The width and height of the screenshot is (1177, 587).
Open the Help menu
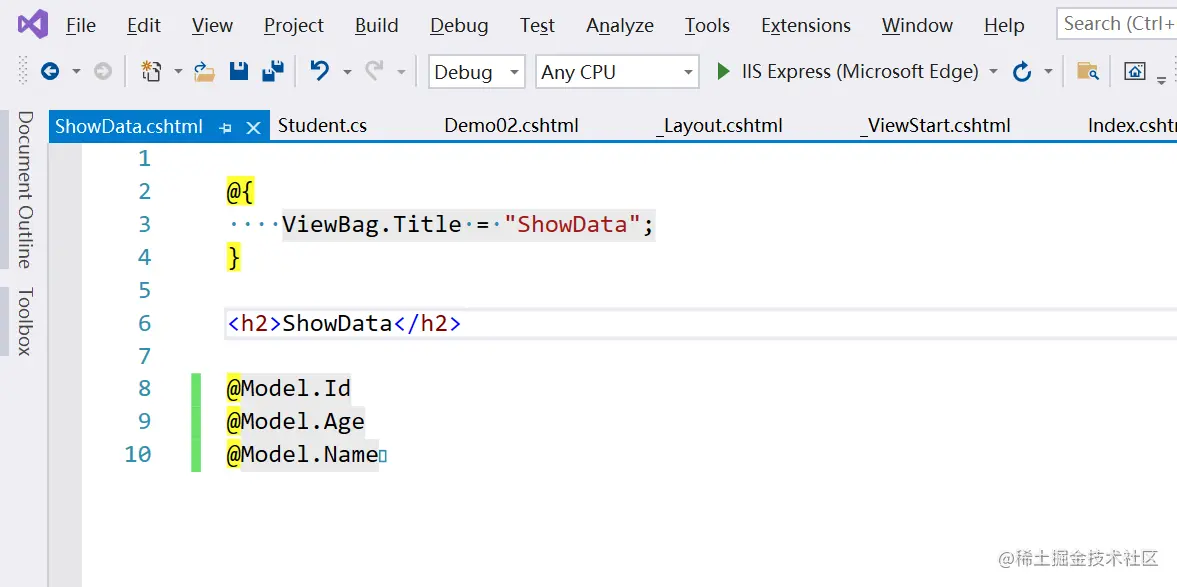click(1004, 26)
